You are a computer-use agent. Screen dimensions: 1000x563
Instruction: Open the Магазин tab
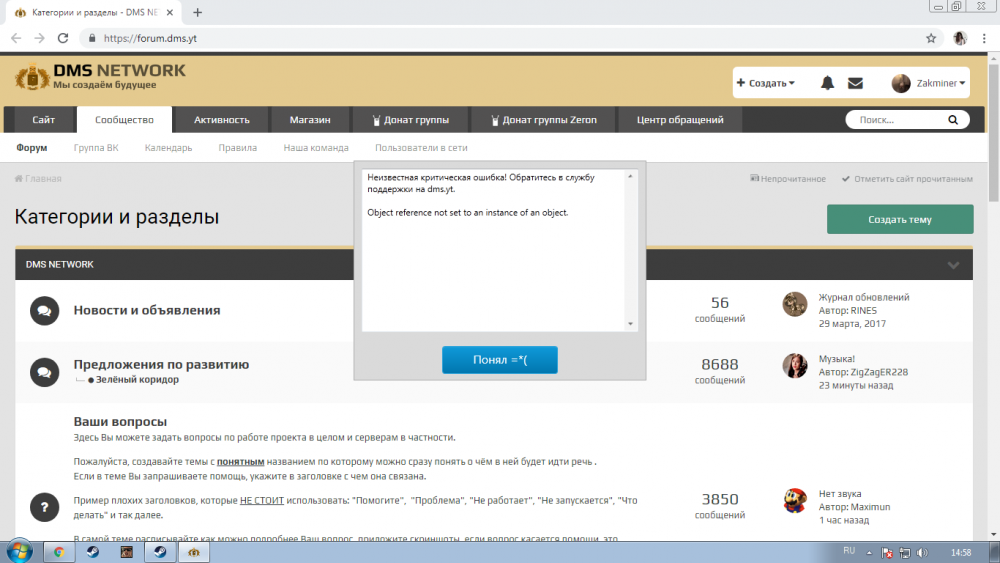(310, 120)
